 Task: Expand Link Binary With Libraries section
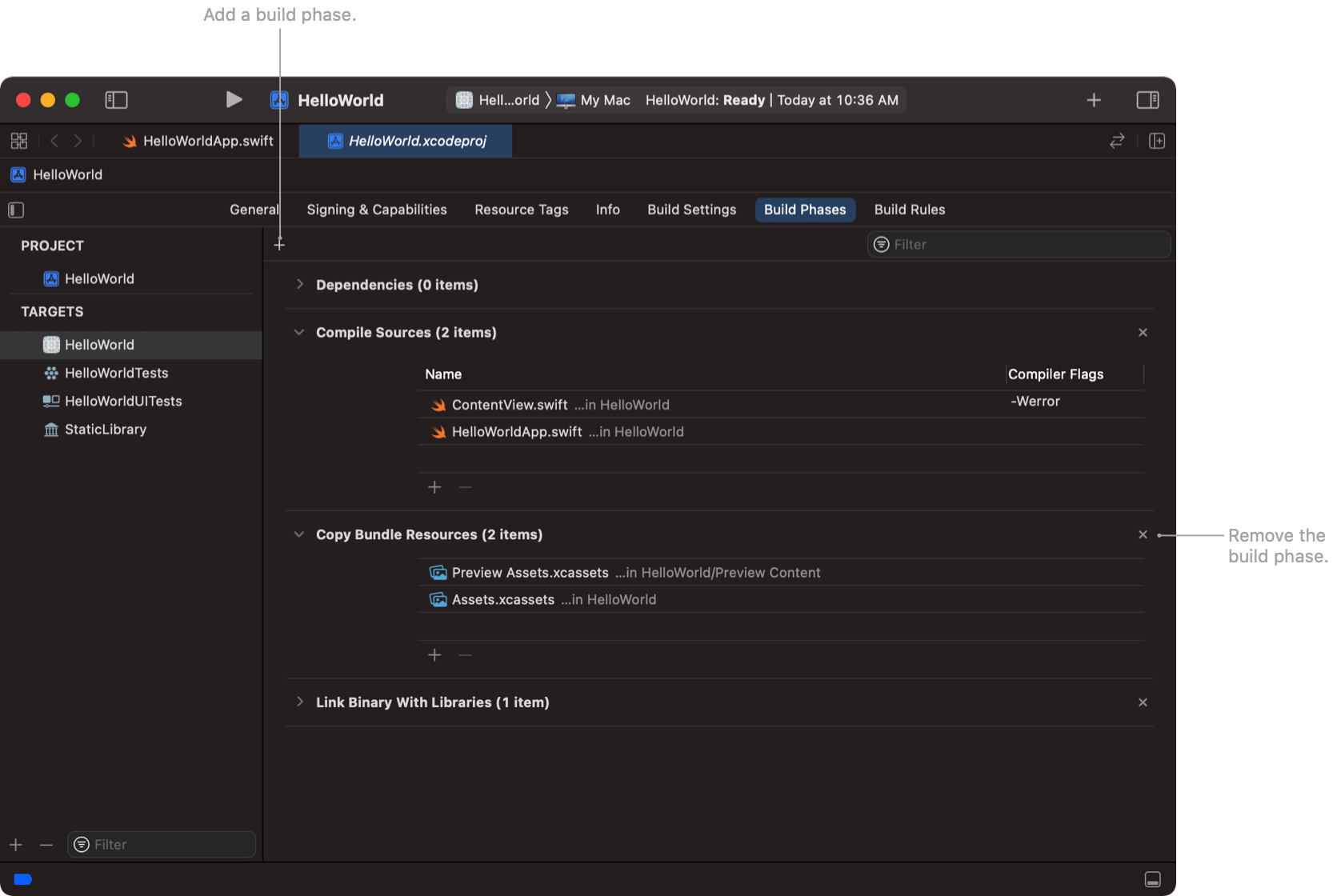(299, 702)
